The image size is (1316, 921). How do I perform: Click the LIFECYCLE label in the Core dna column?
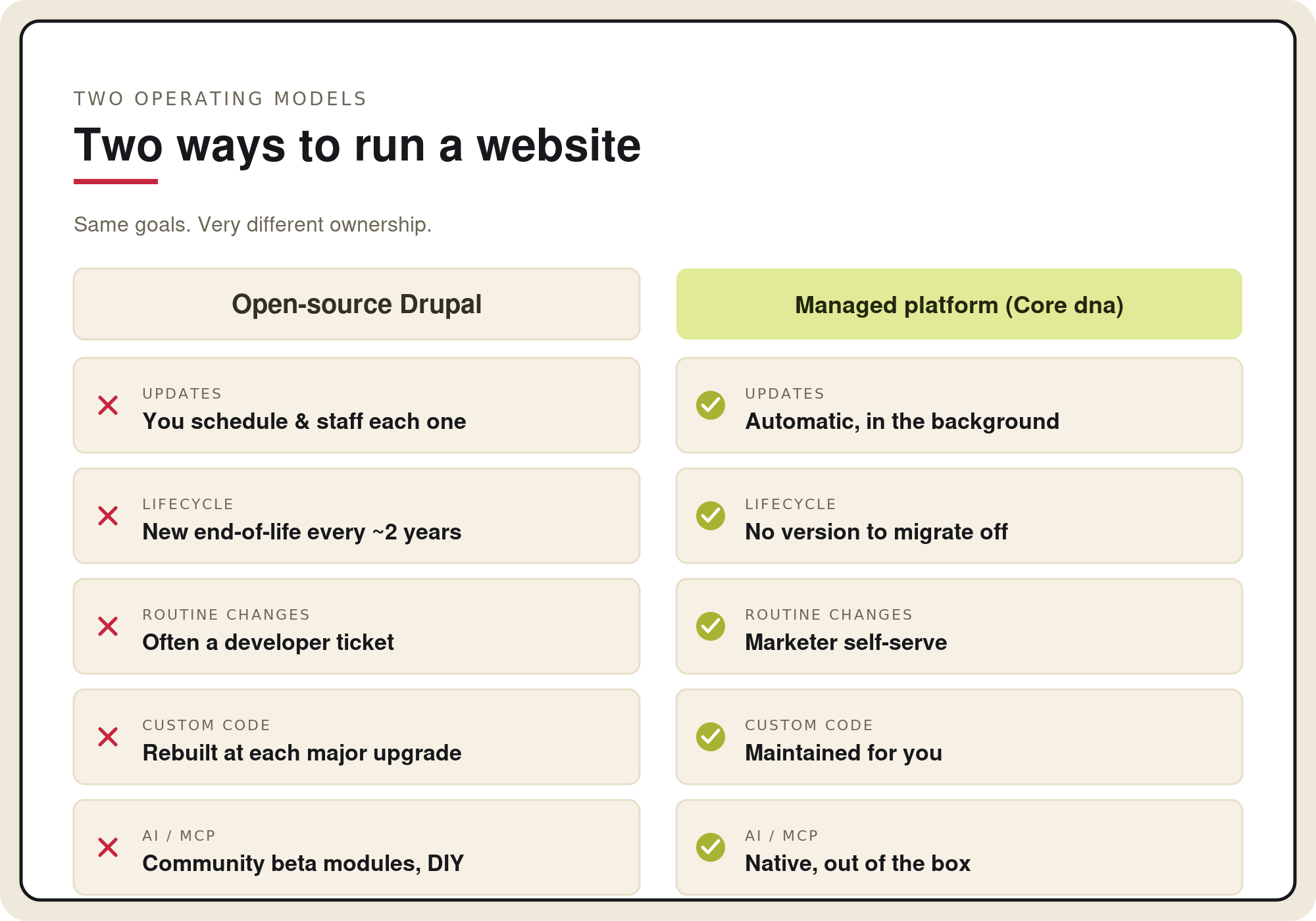[790, 504]
